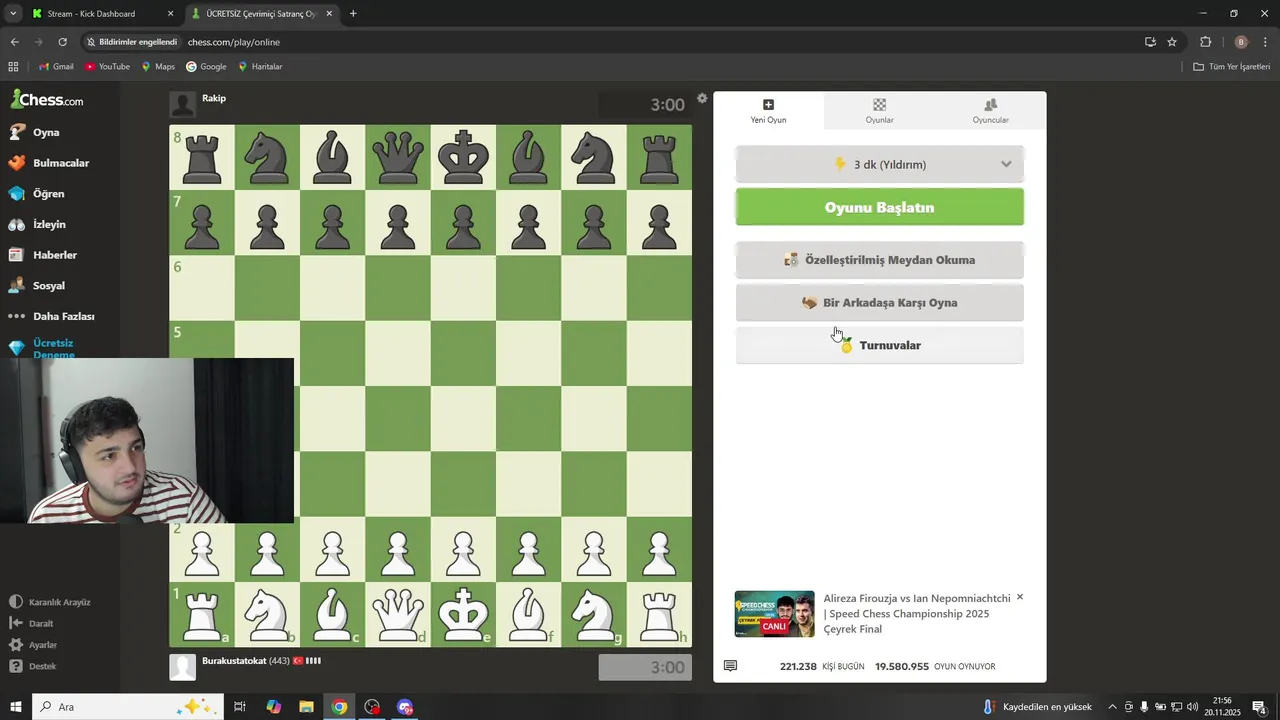Toggle Karanlık Arayüz dark mode
Image resolution: width=1280 pixels, height=720 pixels.
tap(50, 602)
